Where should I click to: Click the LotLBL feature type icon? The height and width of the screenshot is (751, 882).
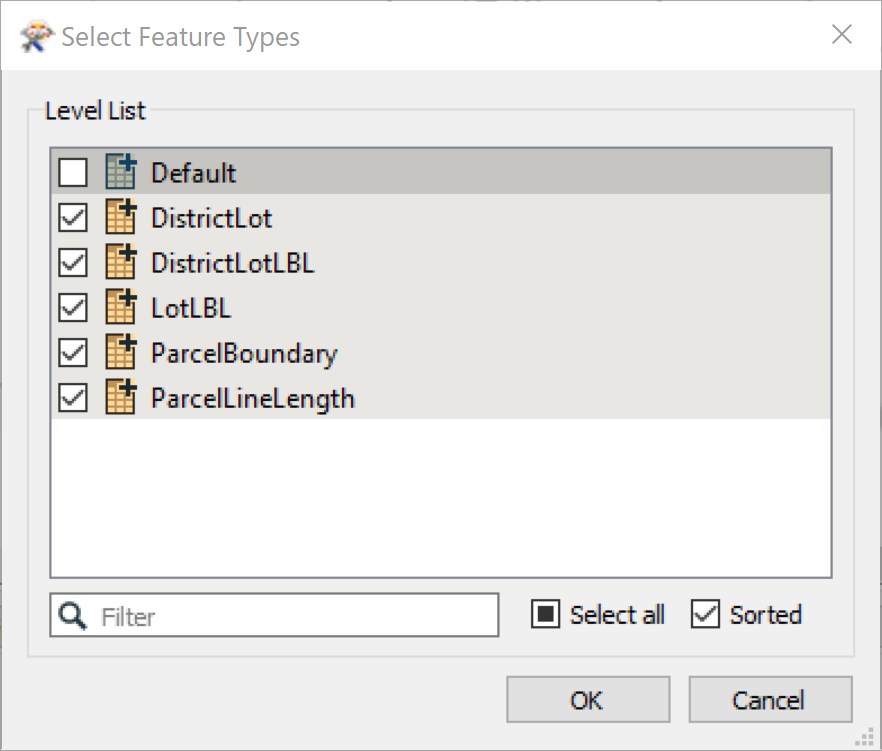click(x=121, y=307)
